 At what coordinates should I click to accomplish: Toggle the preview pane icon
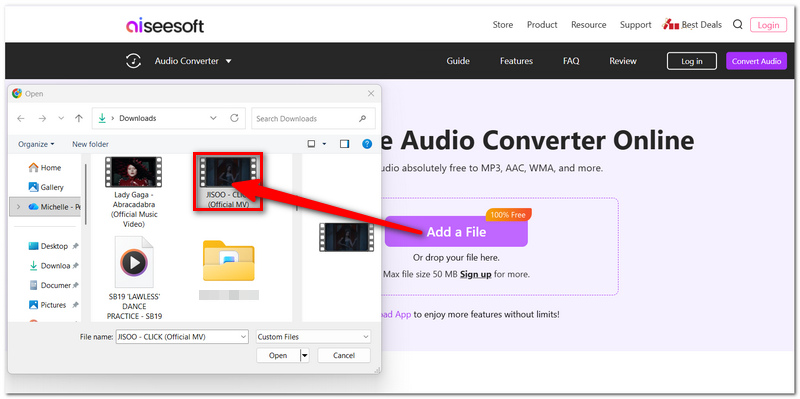point(344,144)
